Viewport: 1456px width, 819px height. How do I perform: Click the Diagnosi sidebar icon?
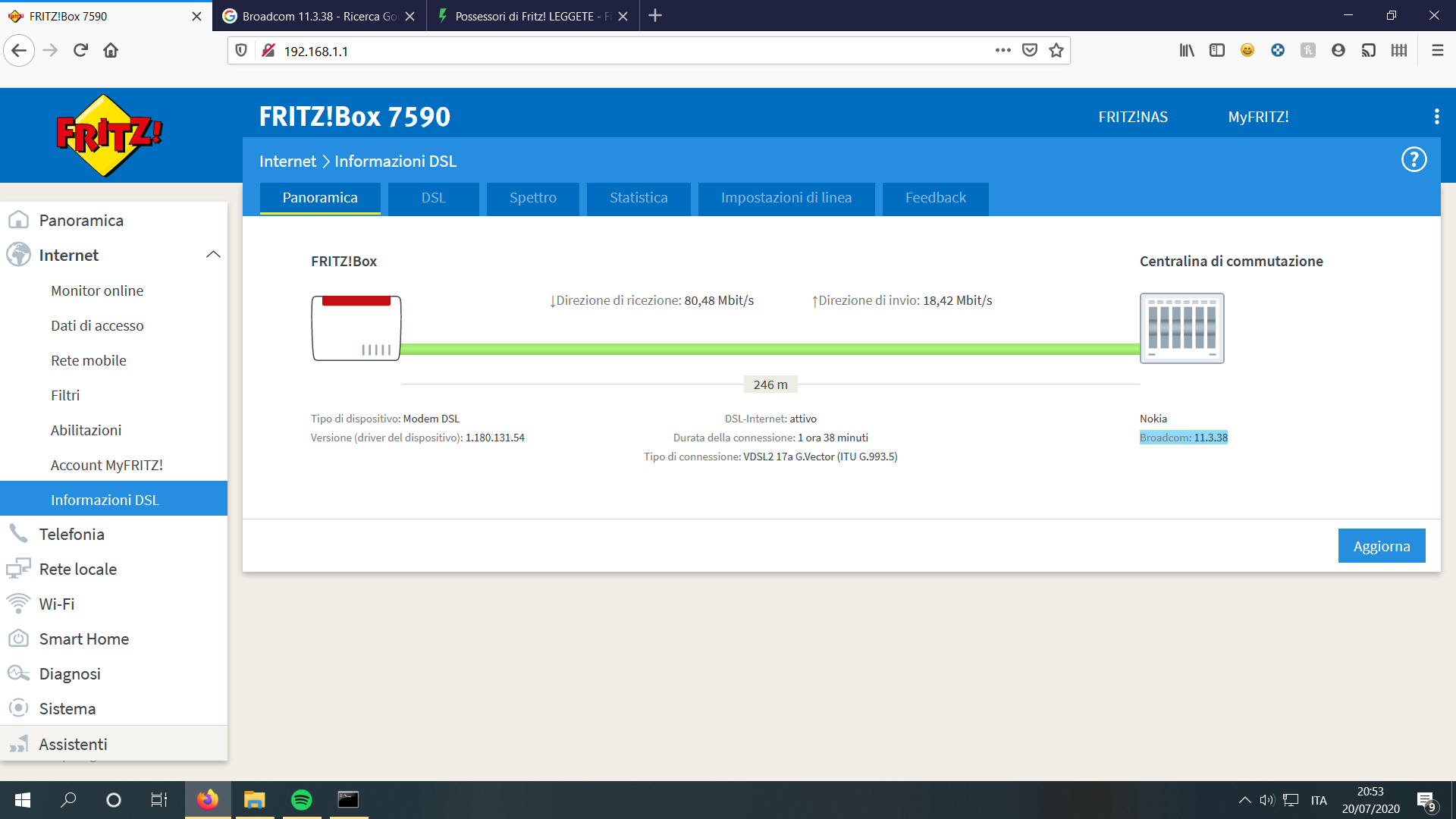(x=18, y=673)
